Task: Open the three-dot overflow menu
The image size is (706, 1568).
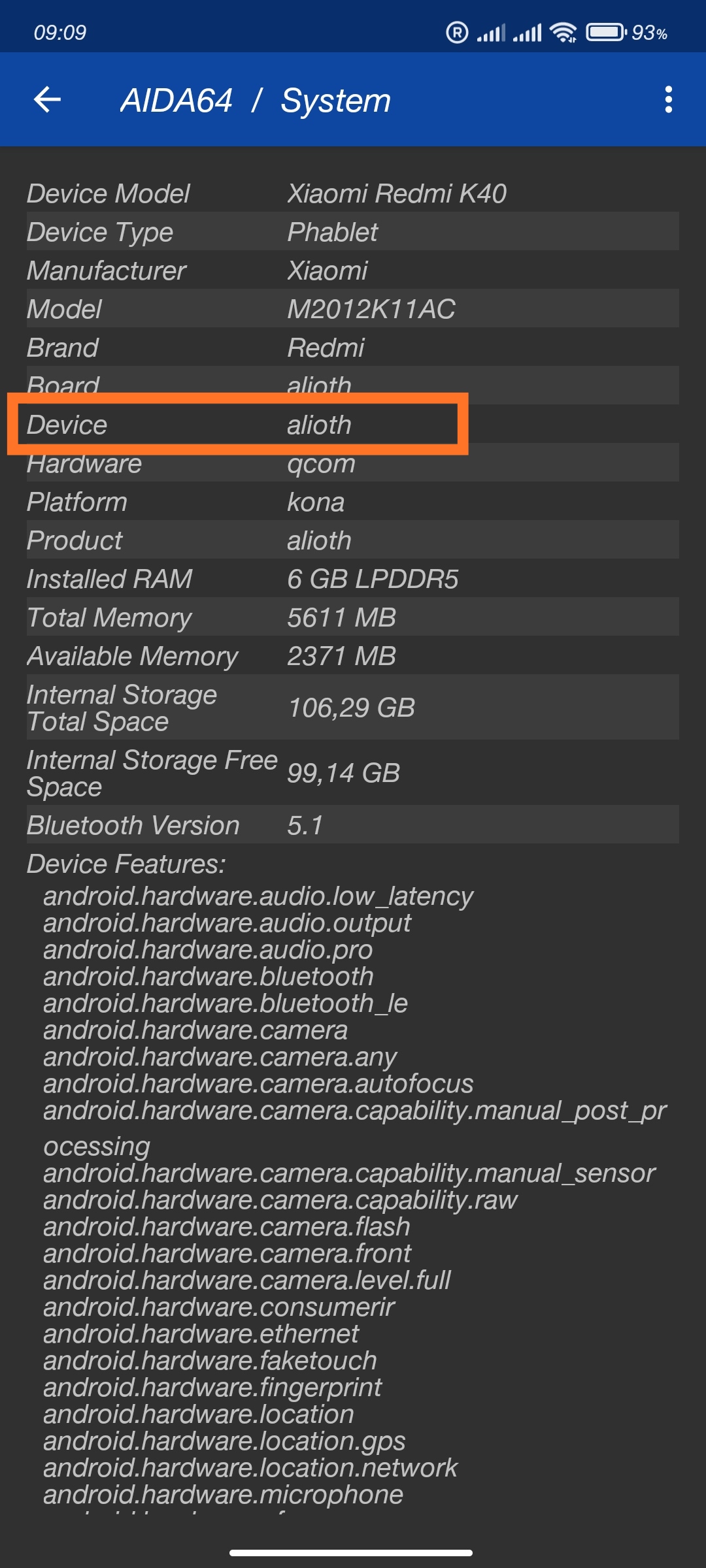Action: click(668, 99)
